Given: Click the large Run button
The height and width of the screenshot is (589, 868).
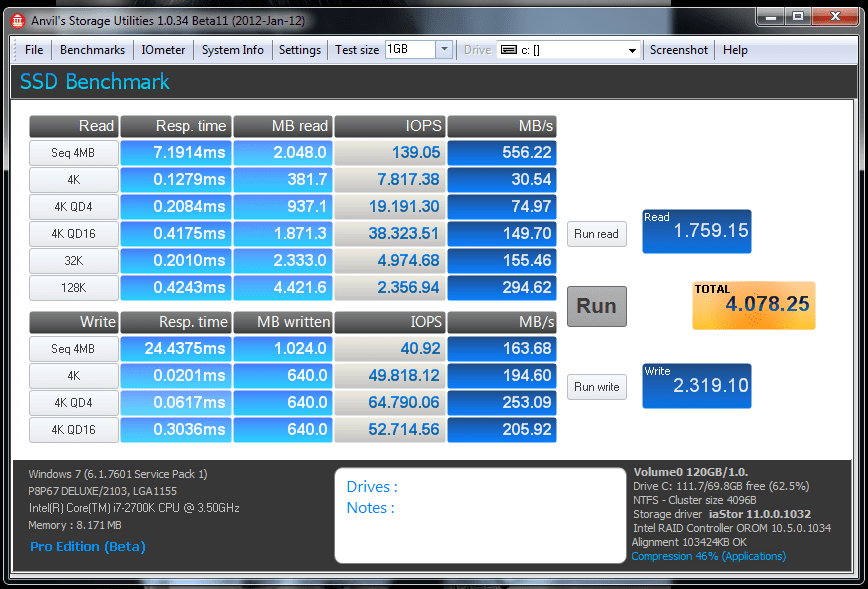Looking at the screenshot, I should 597,306.
